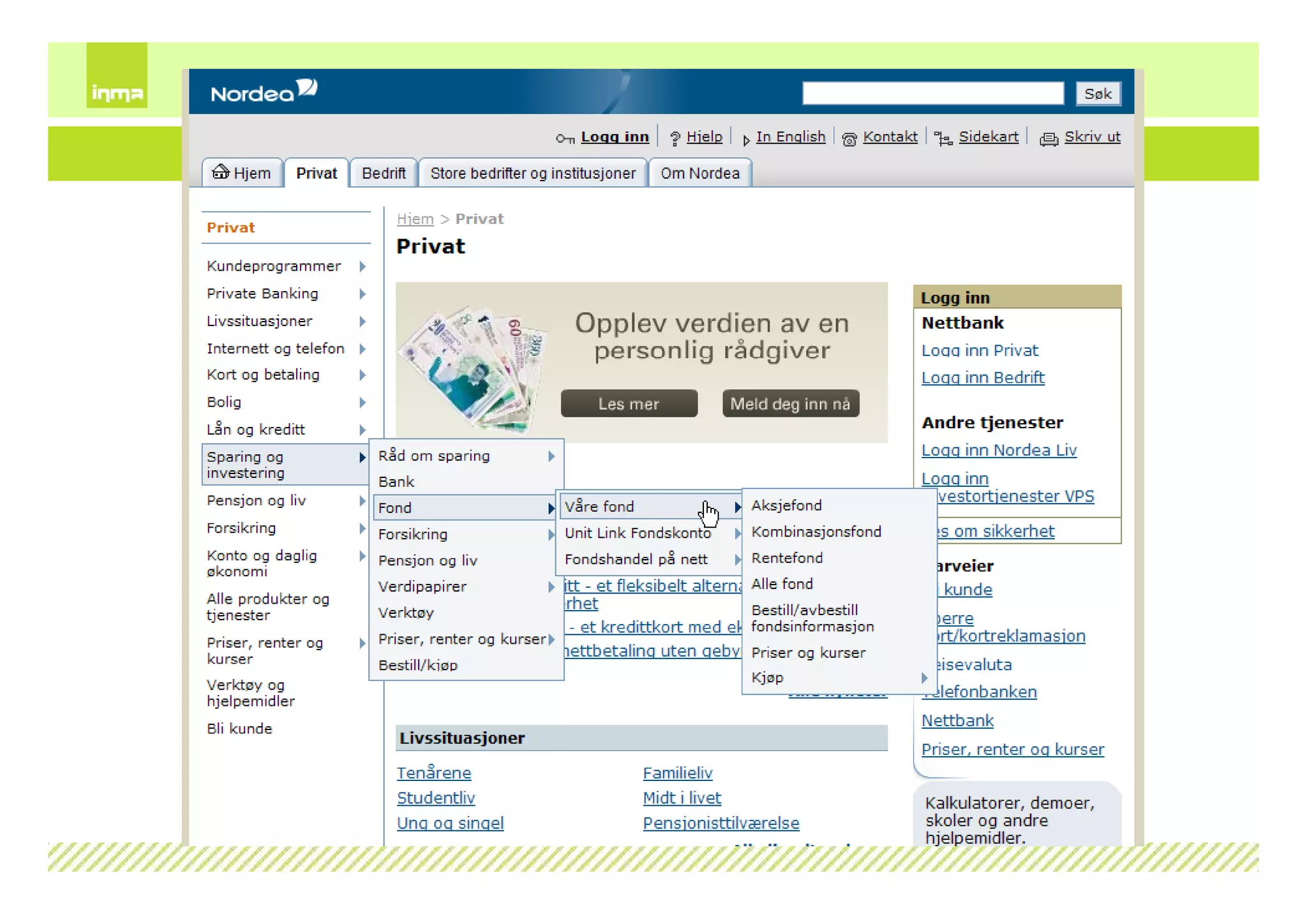Expand Råd om sparing submenu arrow
This screenshot has width=1307, height=924.
click(x=551, y=456)
